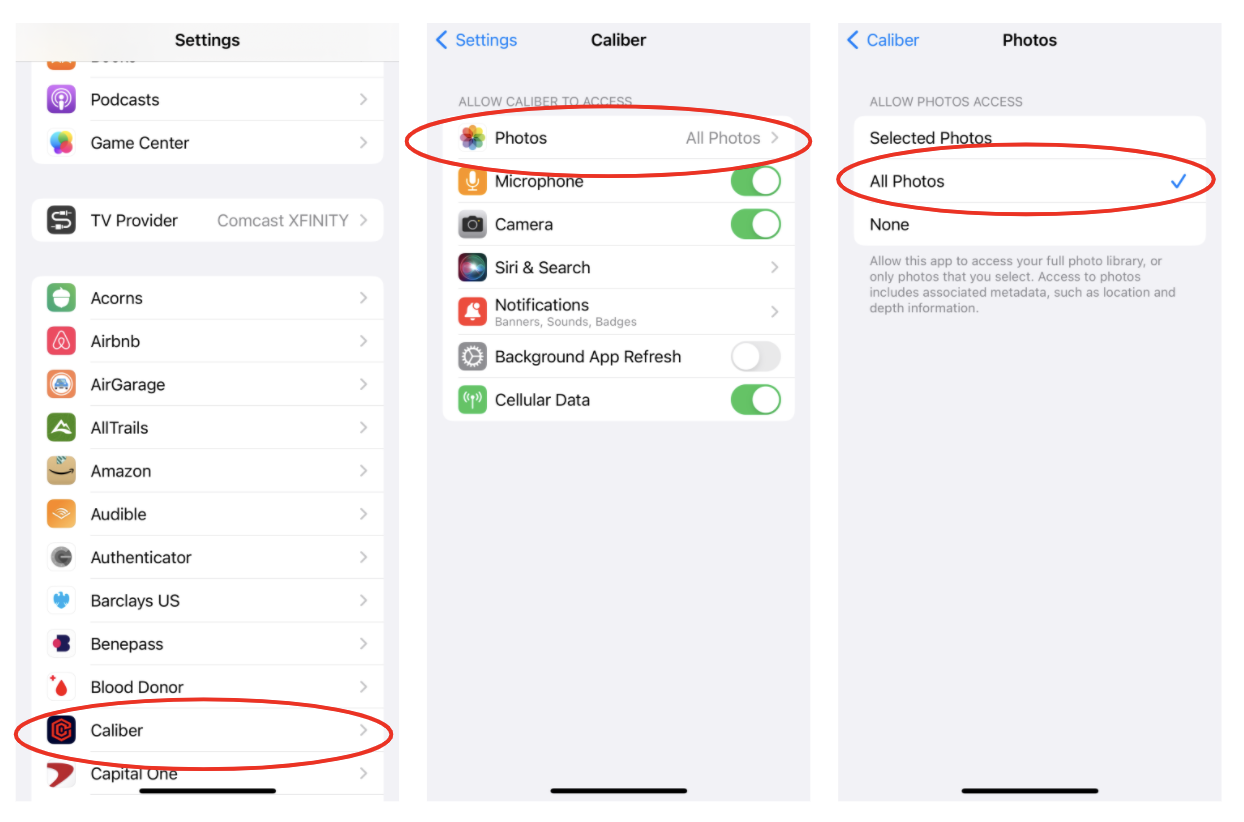Select the Selected Photos option
1244x822 pixels.
(x=1030, y=138)
